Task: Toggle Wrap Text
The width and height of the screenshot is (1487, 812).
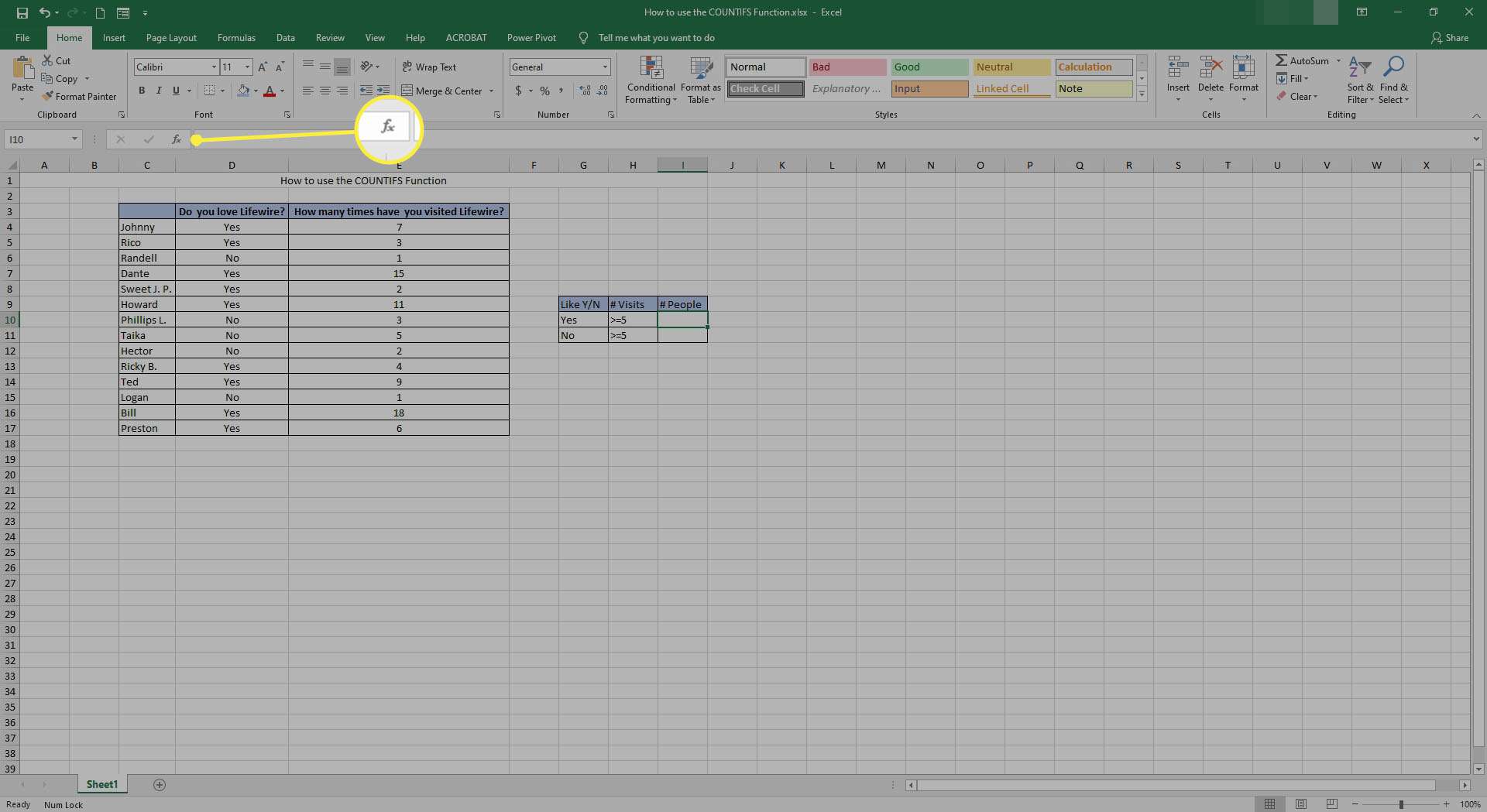Action: pyautogui.click(x=429, y=67)
